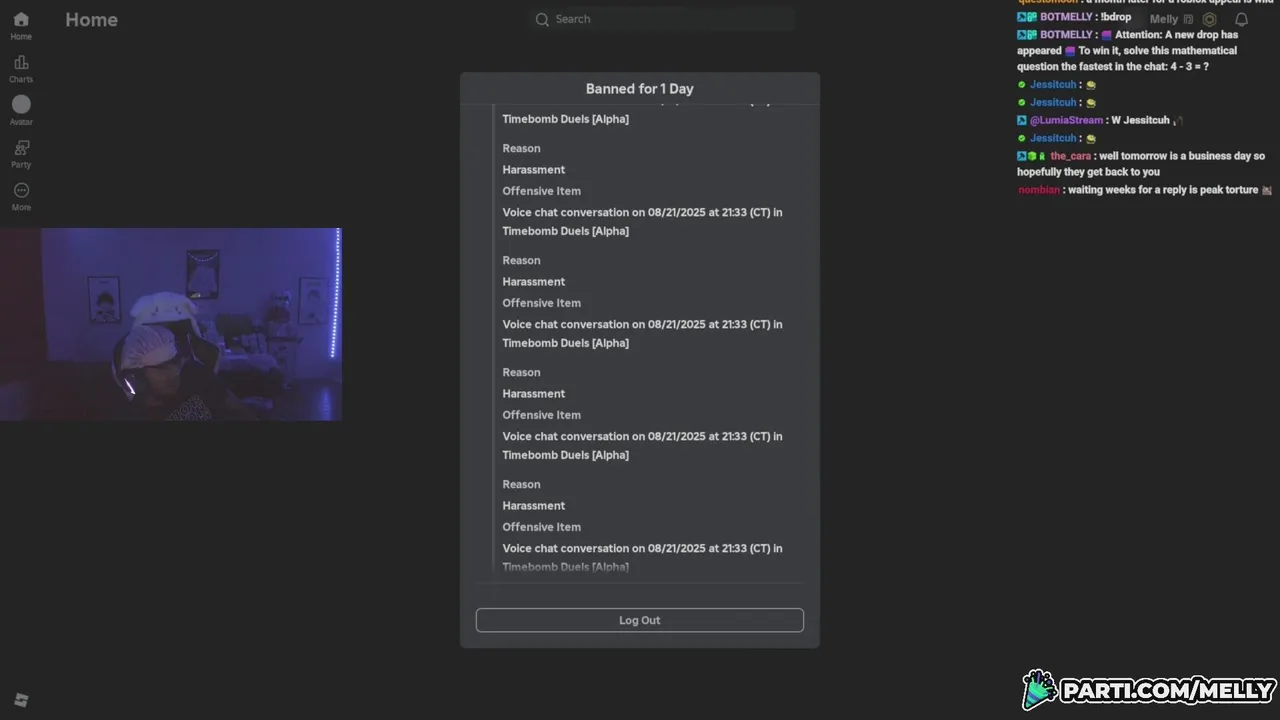
Task: Click the_cara username in the chat
Action: [x=1070, y=156]
